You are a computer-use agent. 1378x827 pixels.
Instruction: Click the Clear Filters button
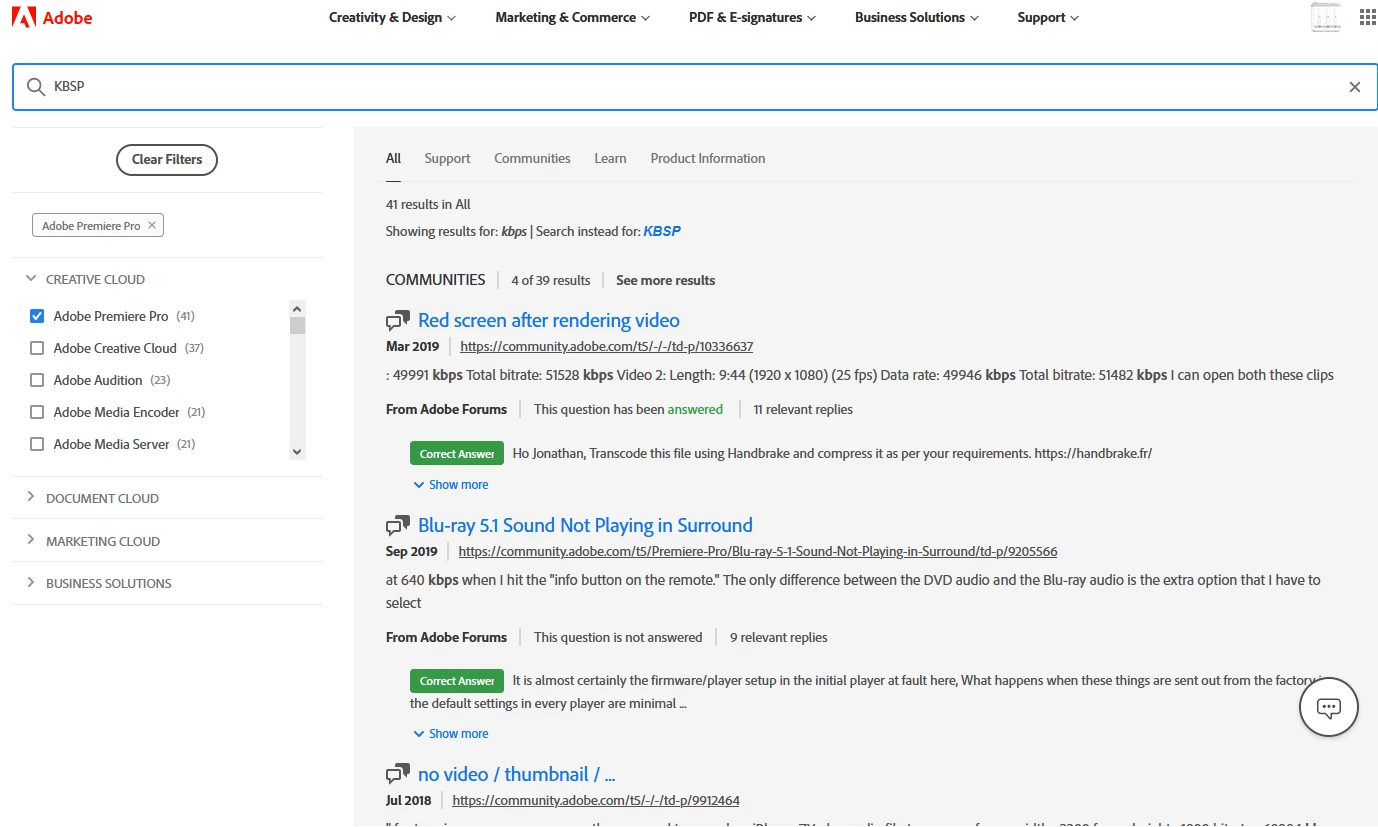(x=167, y=159)
